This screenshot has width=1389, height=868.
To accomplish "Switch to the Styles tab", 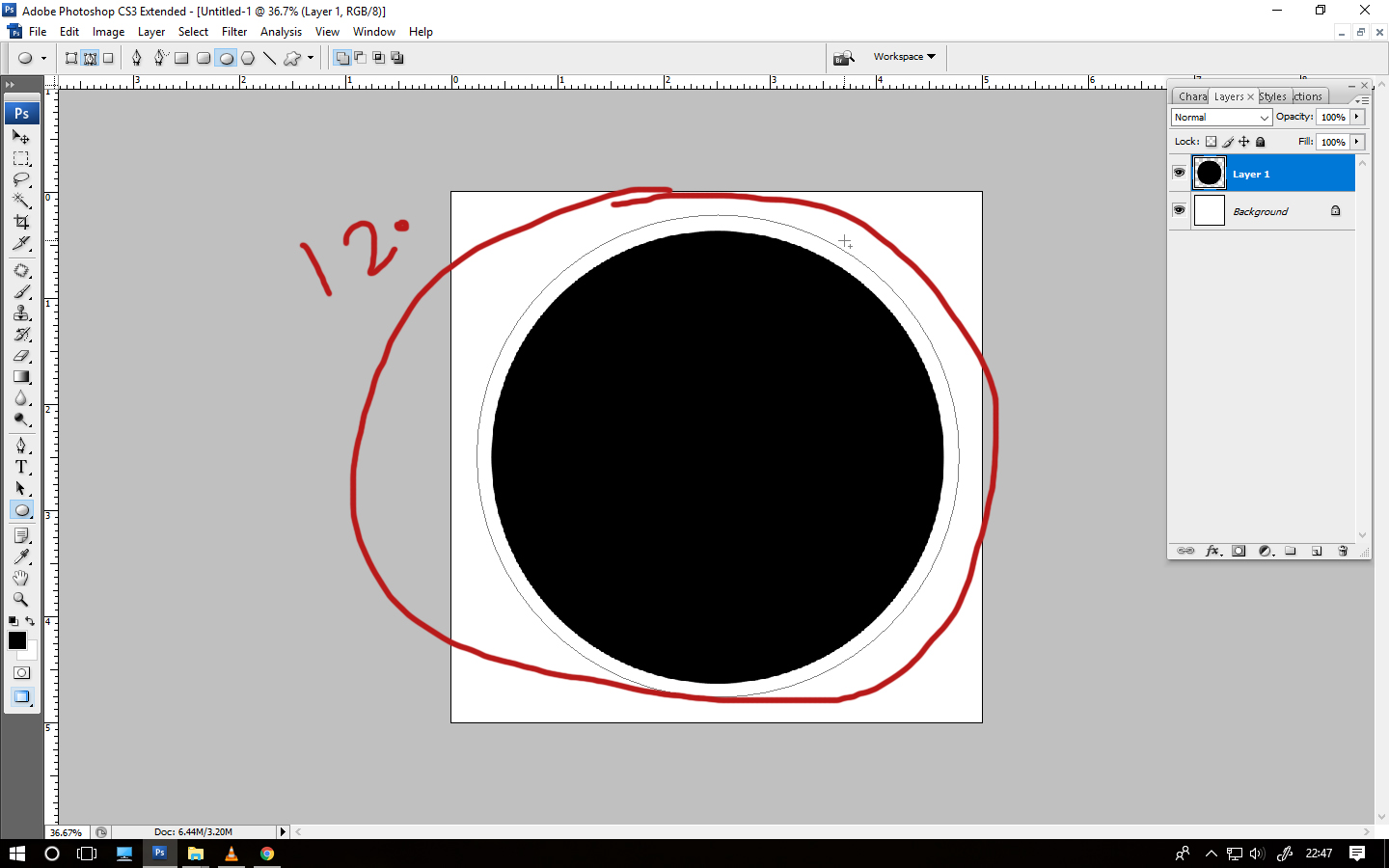I will [x=1271, y=95].
